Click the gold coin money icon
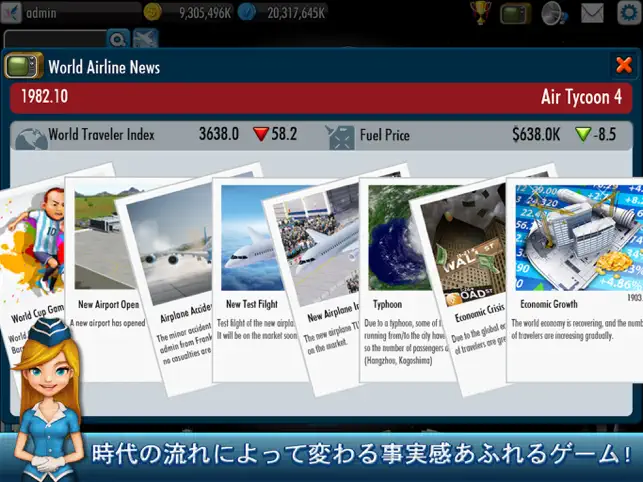Screen dimensions: 643x482 (151, 12)
